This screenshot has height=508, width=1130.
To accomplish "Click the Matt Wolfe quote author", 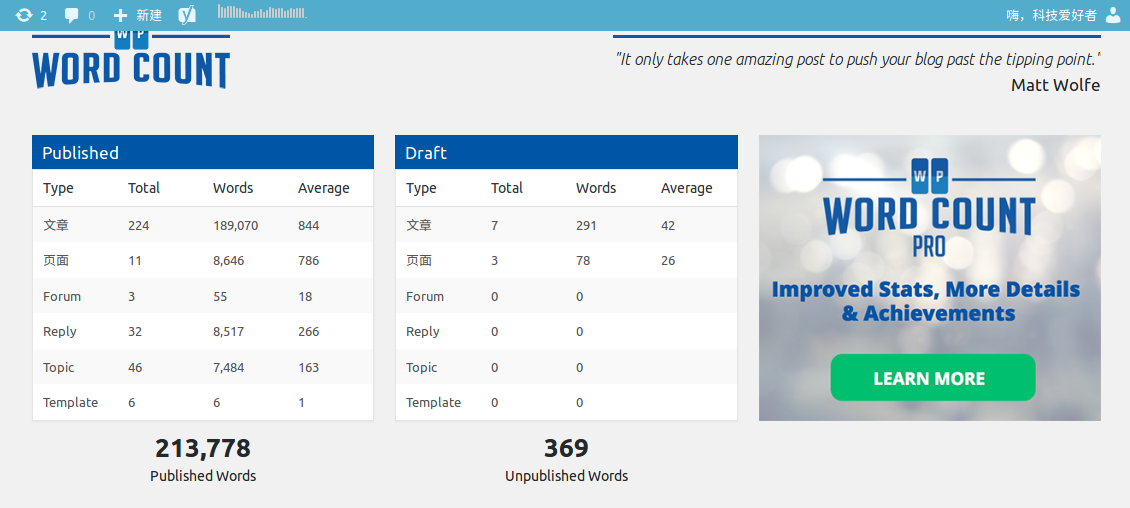I will [x=1055, y=85].
